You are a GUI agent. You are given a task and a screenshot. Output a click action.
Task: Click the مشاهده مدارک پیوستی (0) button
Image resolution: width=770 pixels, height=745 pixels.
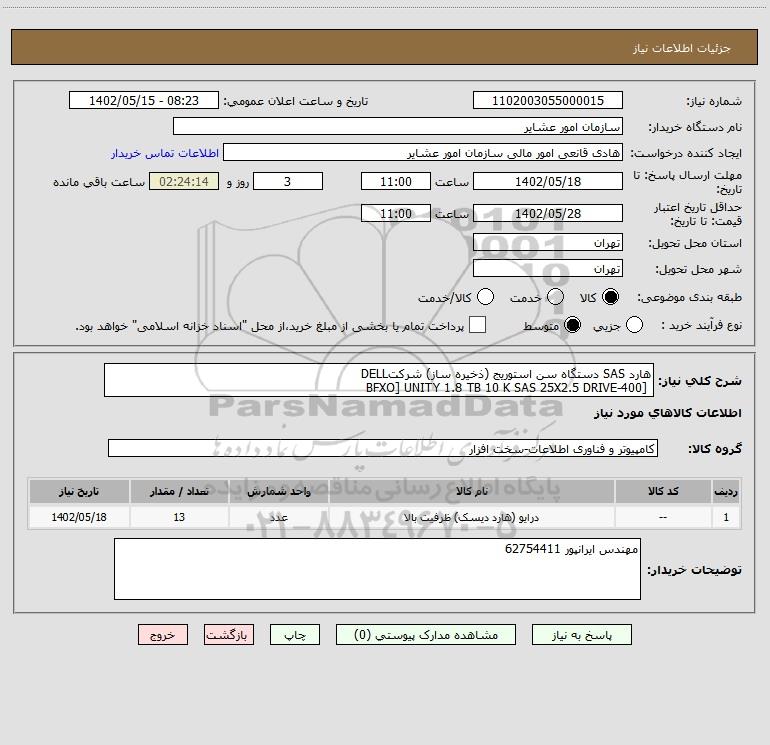[426, 635]
